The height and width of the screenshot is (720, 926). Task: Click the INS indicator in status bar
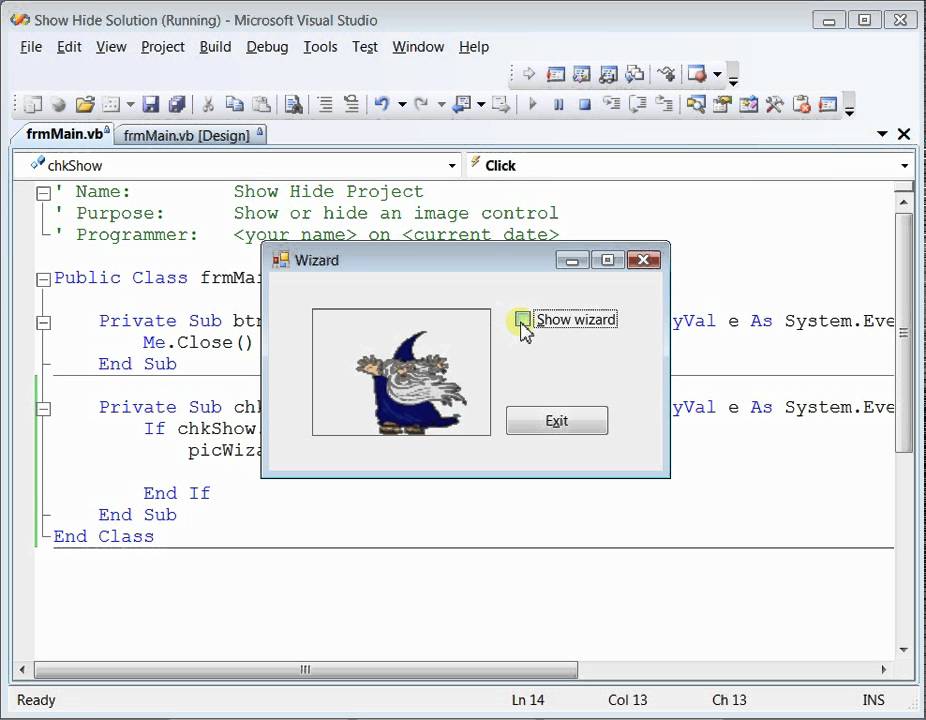[x=873, y=700]
